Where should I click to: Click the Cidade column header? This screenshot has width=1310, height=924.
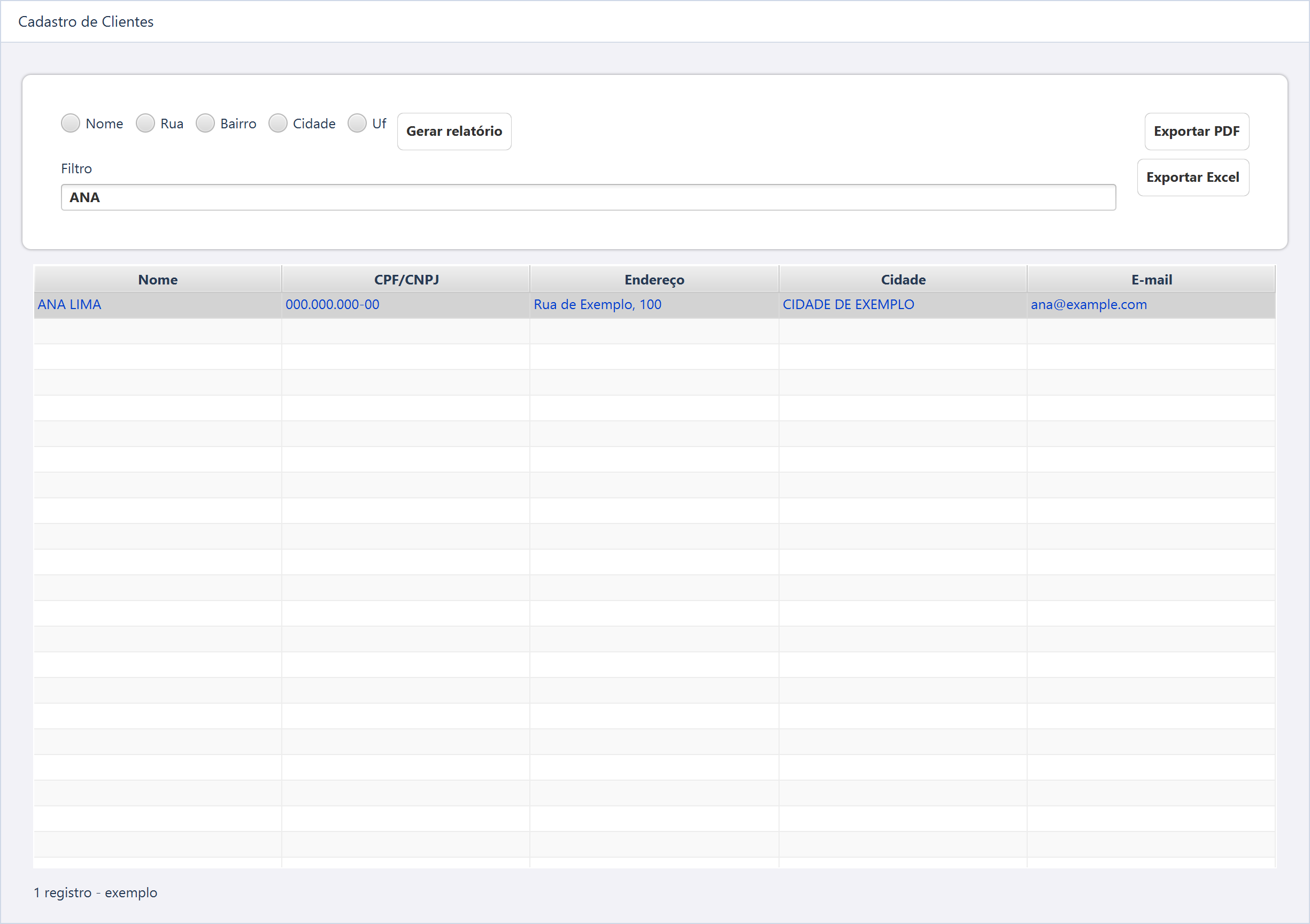coord(903,280)
